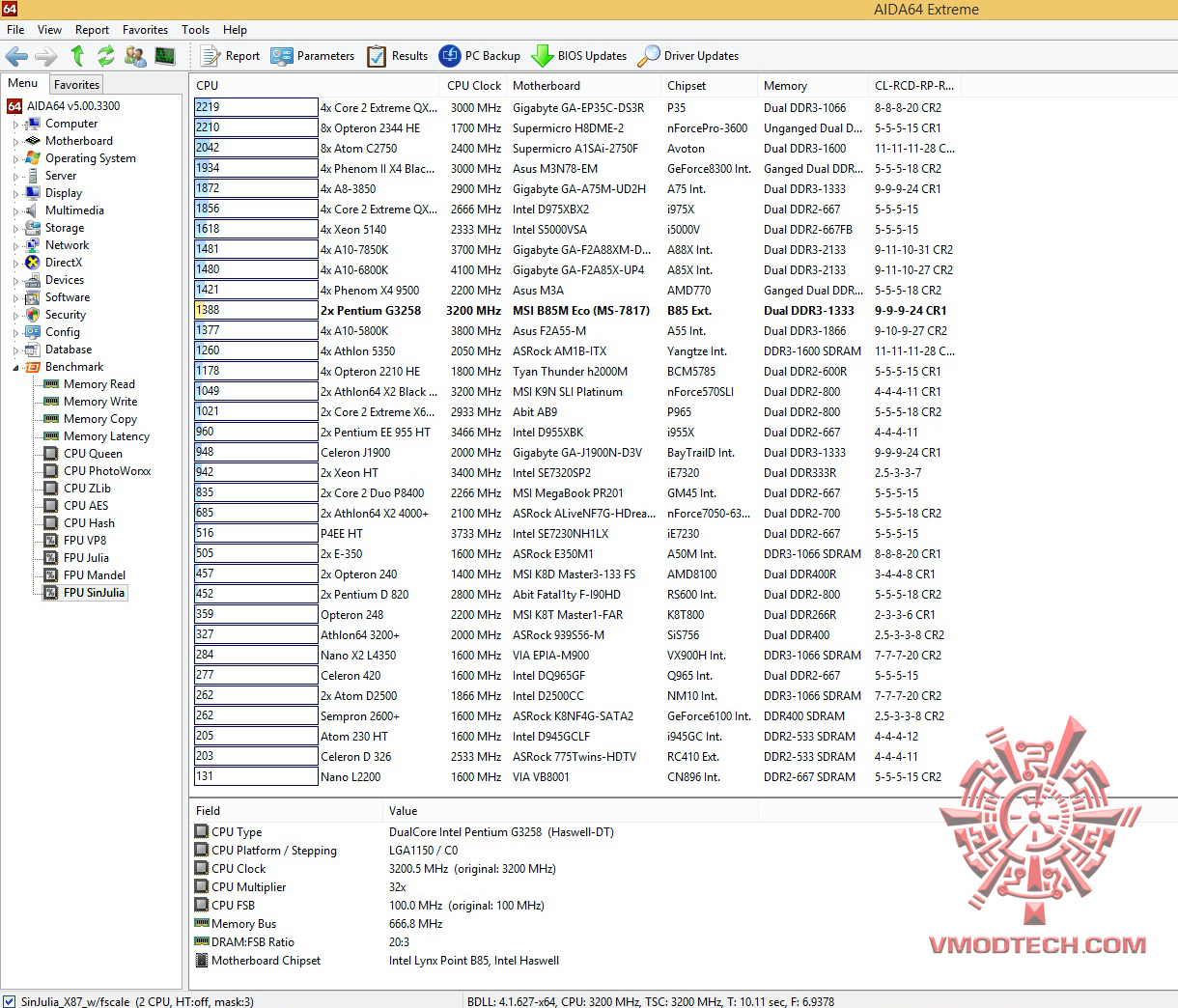The height and width of the screenshot is (1008, 1178).
Task: Expand the Network tree node
Action: coord(15,246)
